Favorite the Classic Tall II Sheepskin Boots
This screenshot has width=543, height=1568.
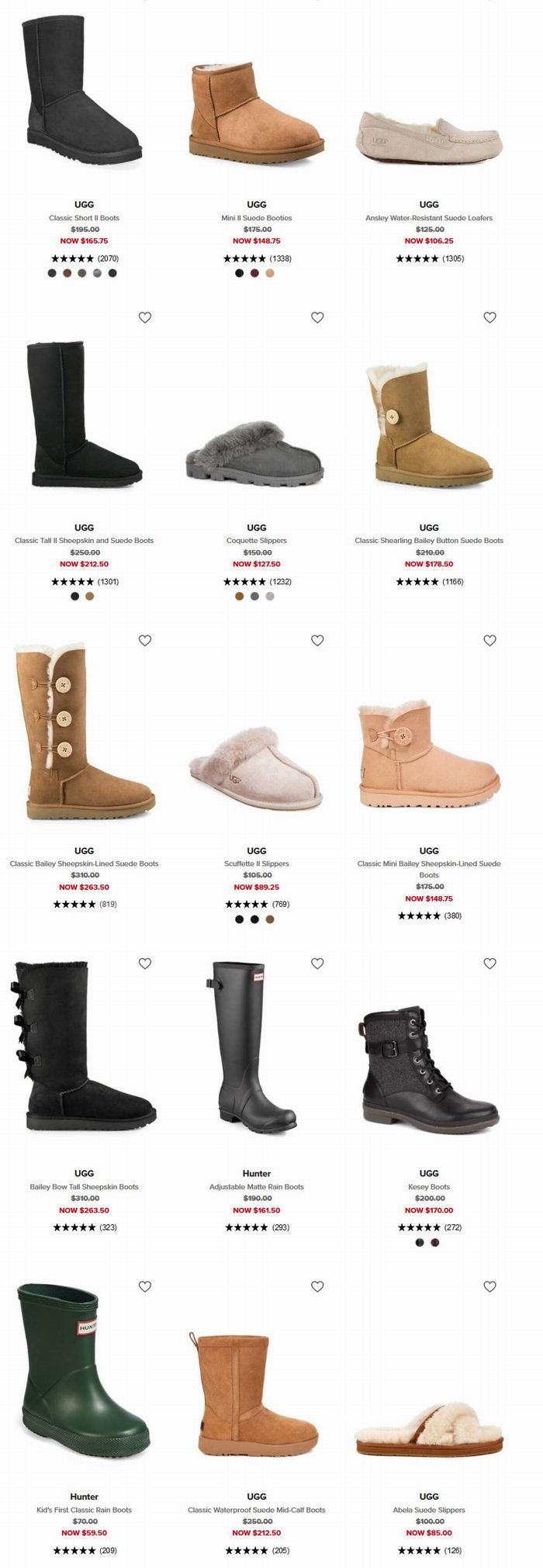pyautogui.click(x=145, y=317)
